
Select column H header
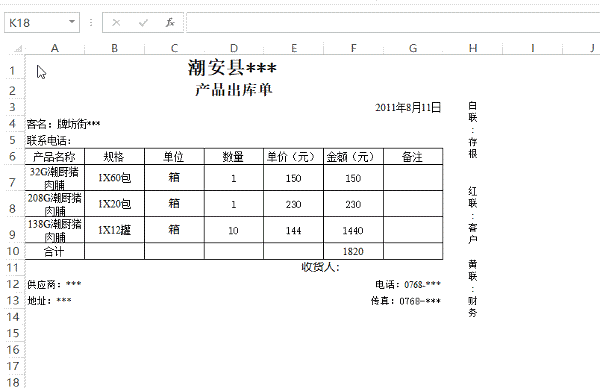point(473,48)
